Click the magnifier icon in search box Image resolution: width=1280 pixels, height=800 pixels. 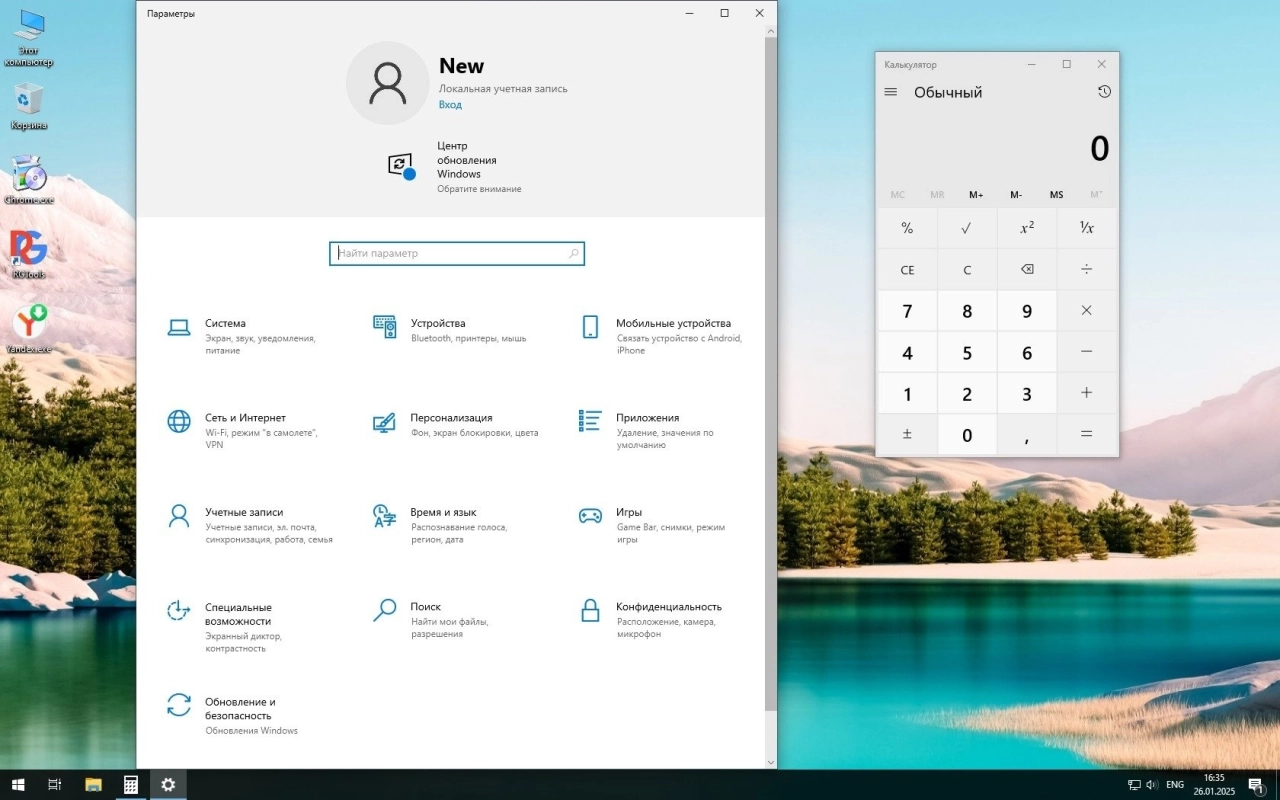pyautogui.click(x=573, y=254)
